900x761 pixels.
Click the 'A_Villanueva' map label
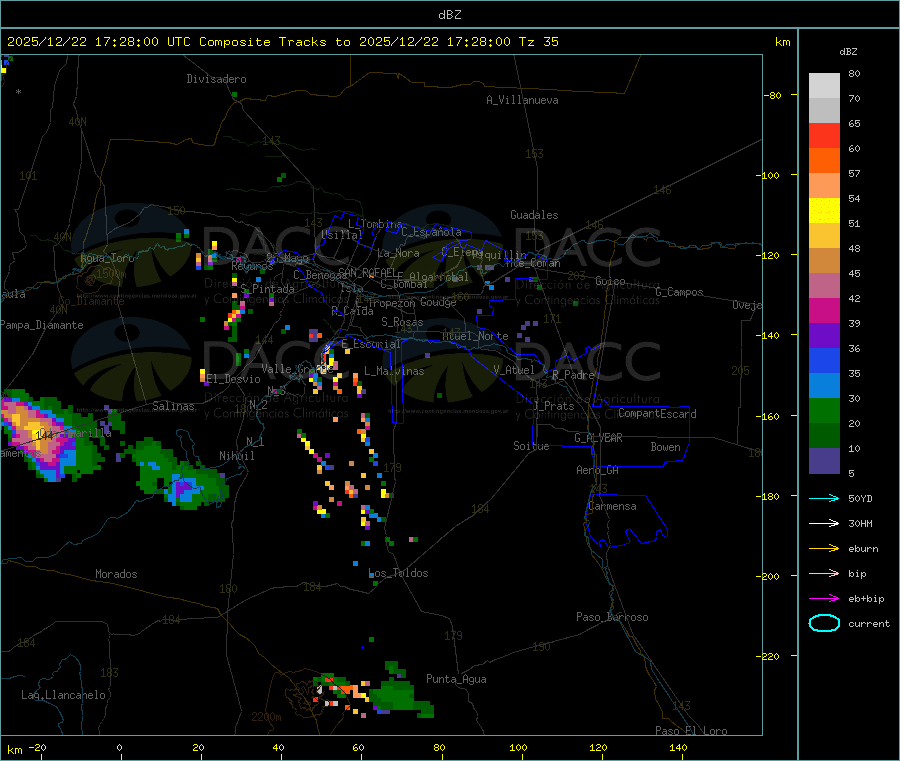click(x=522, y=100)
